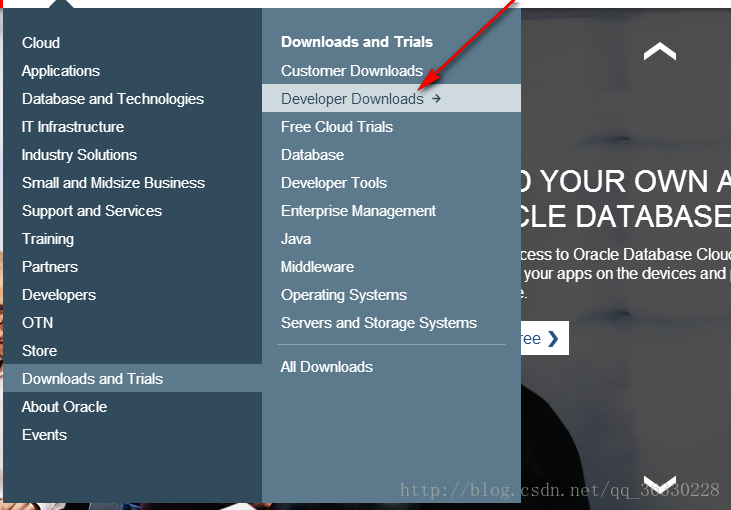The width and height of the screenshot is (731, 510).
Task: Open Database and Technologies menu entry
Action: 113,99
